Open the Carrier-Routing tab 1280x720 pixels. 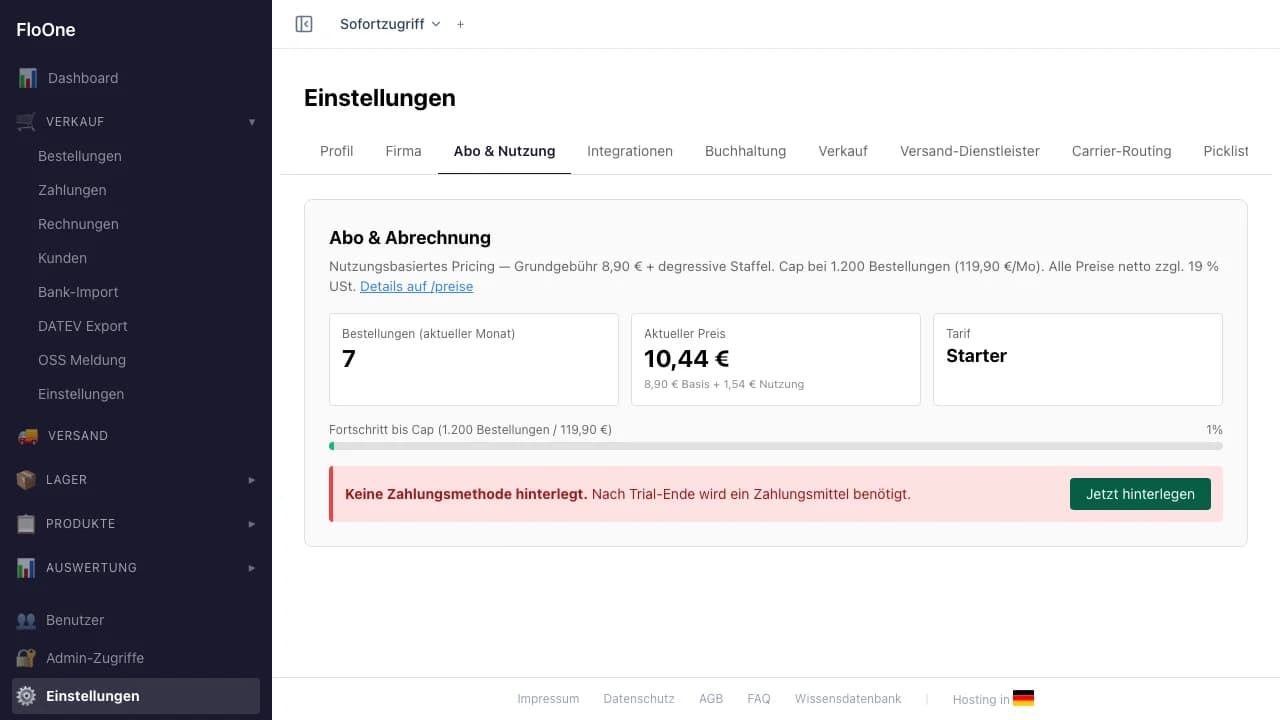[1121, 151]
